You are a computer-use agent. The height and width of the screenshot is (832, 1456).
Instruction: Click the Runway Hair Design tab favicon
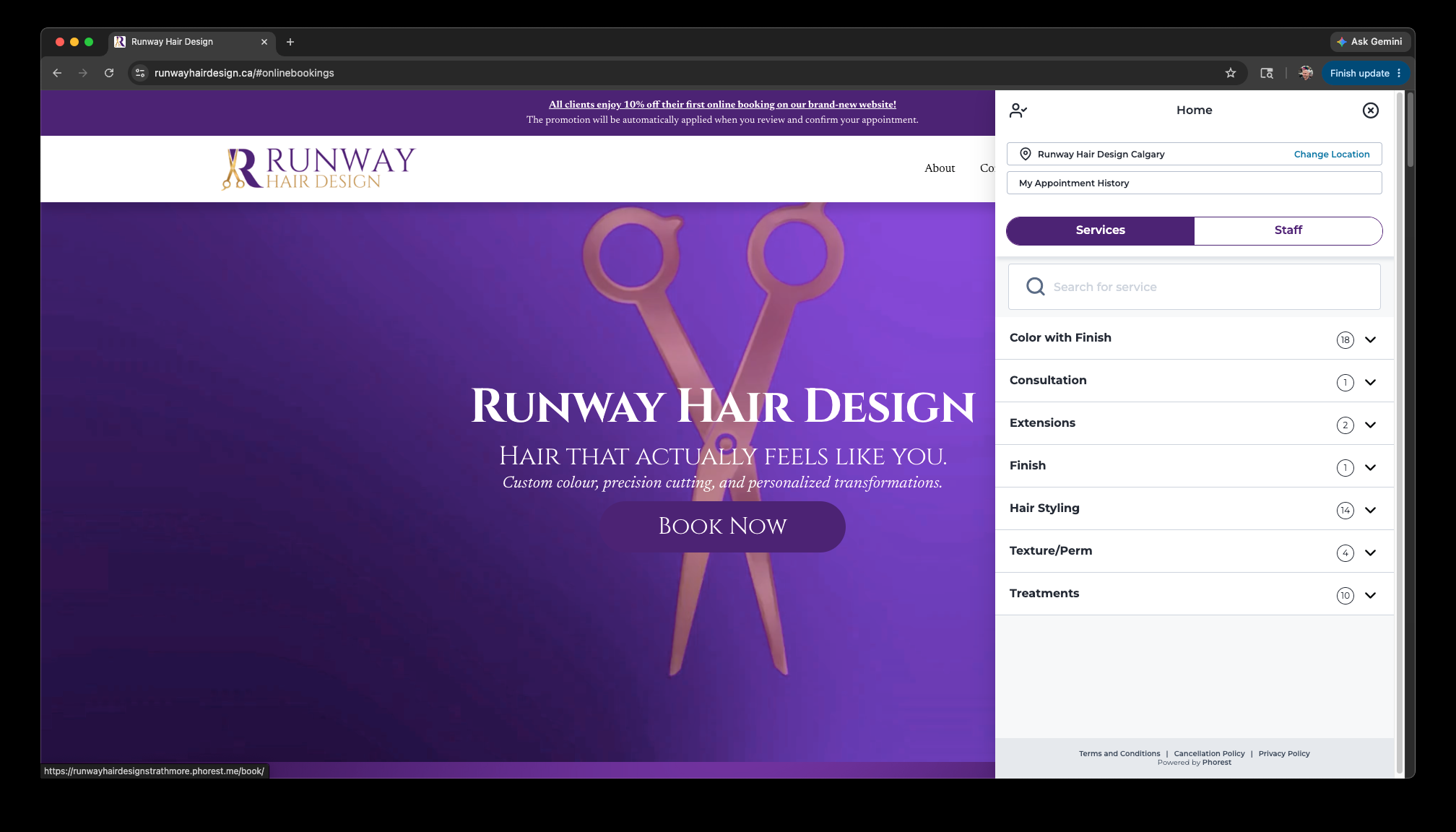120,42
